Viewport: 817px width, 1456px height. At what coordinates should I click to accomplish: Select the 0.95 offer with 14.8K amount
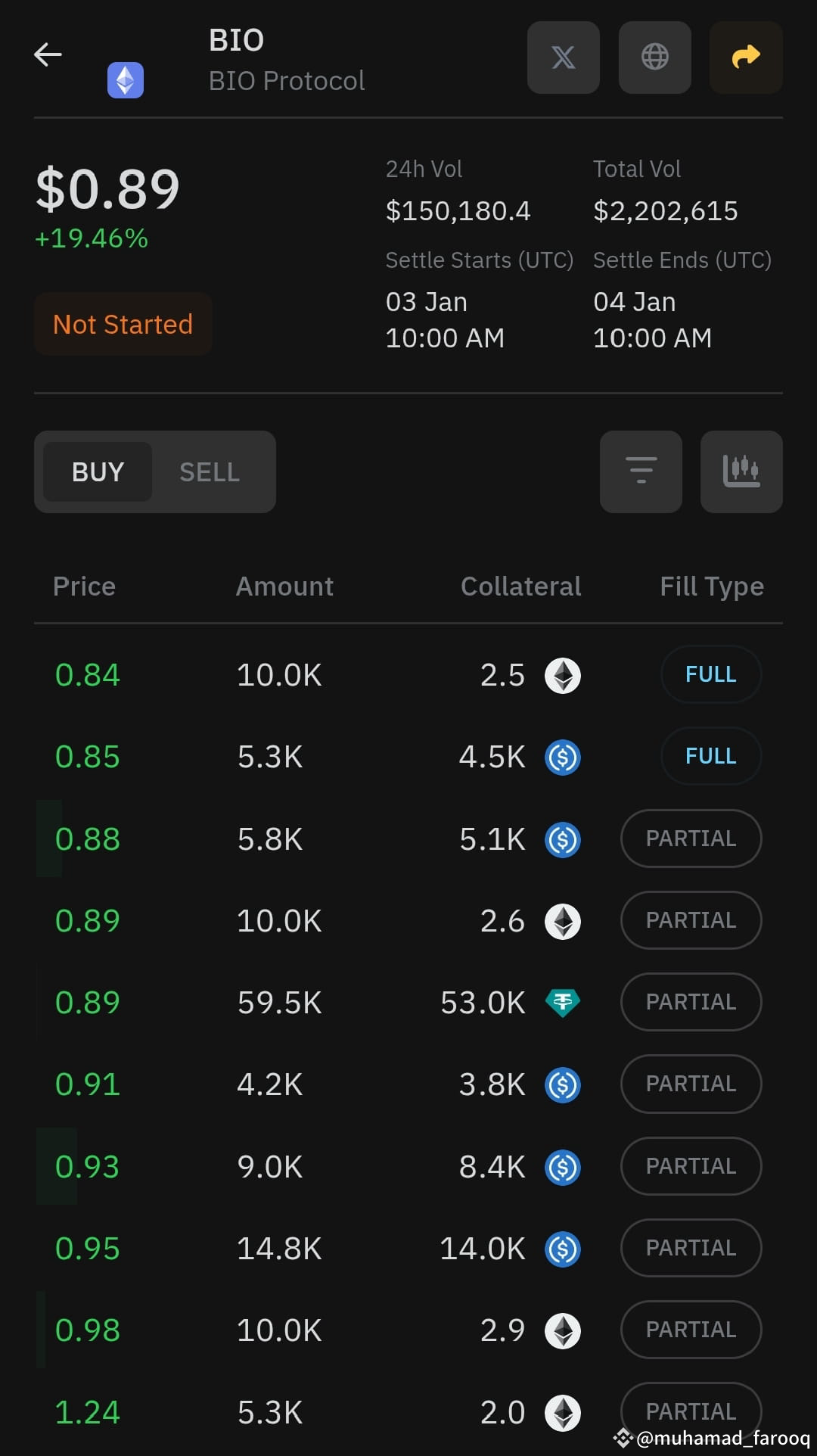point(408,1249)
